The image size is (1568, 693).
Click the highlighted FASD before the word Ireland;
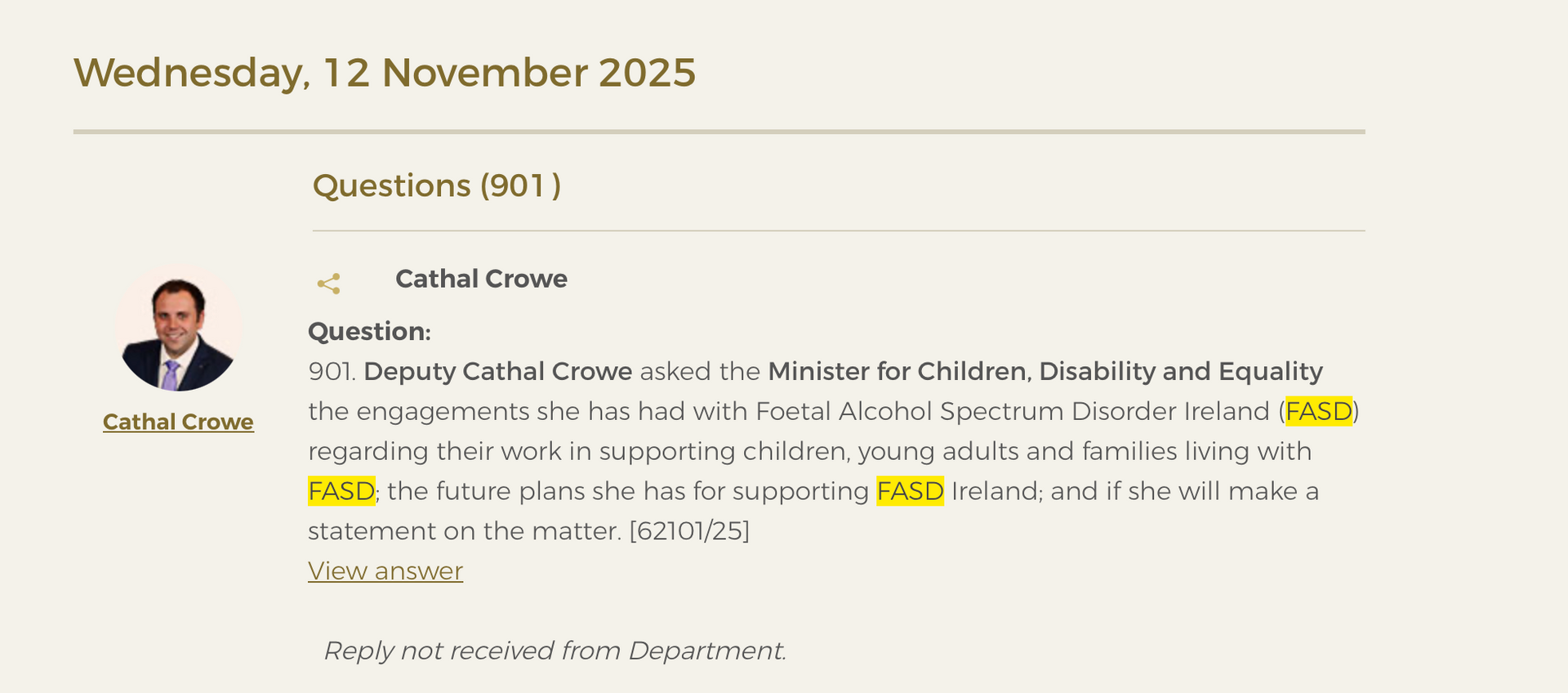[910, 491]
